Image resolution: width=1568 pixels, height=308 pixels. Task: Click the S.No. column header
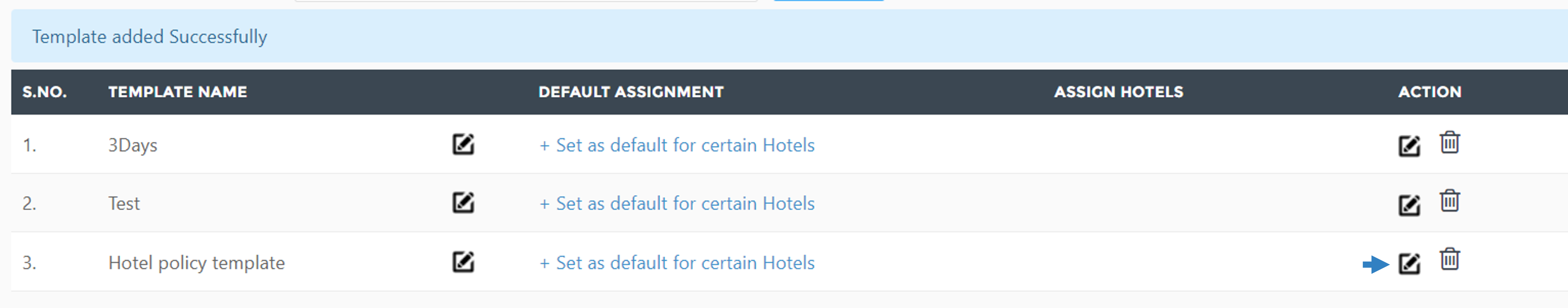(44, 92)
